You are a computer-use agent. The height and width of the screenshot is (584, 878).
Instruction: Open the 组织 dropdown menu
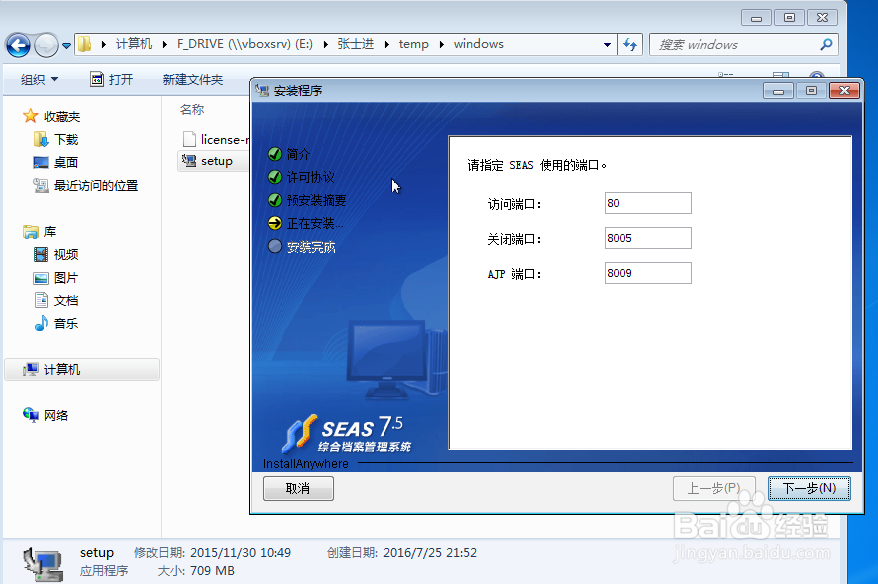coord(37,80)
